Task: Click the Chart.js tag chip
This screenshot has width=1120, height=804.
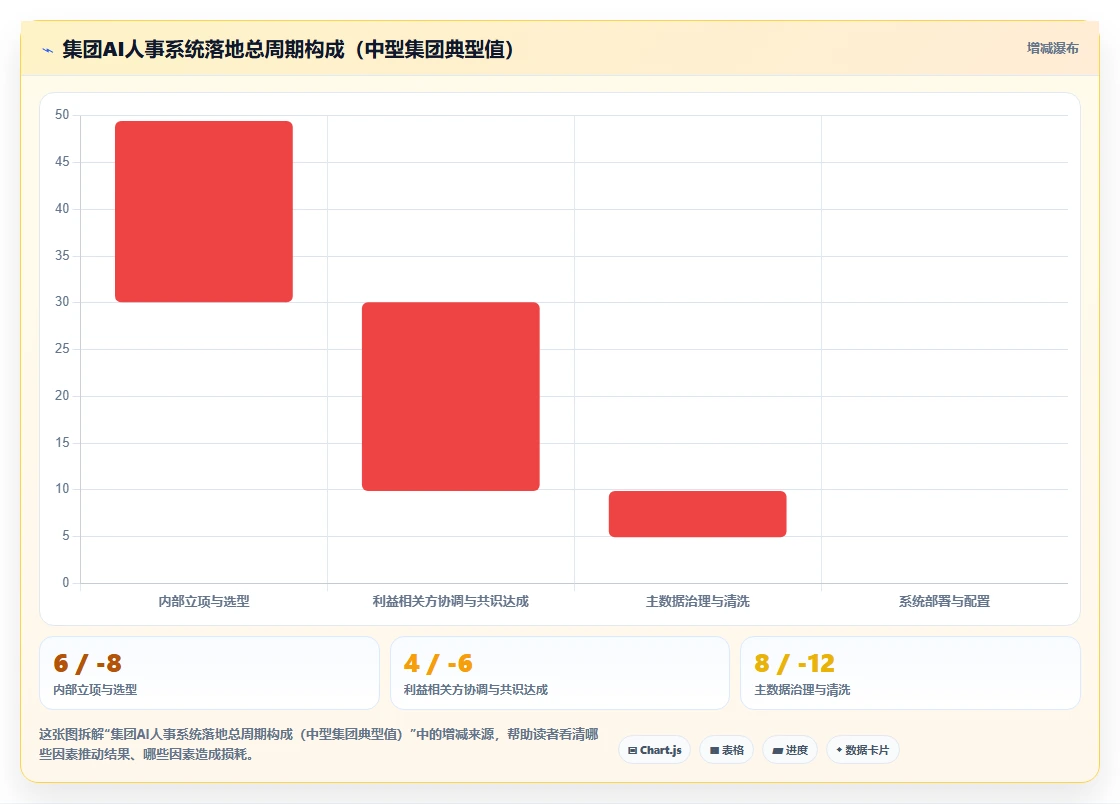Action: click(654, 750)
